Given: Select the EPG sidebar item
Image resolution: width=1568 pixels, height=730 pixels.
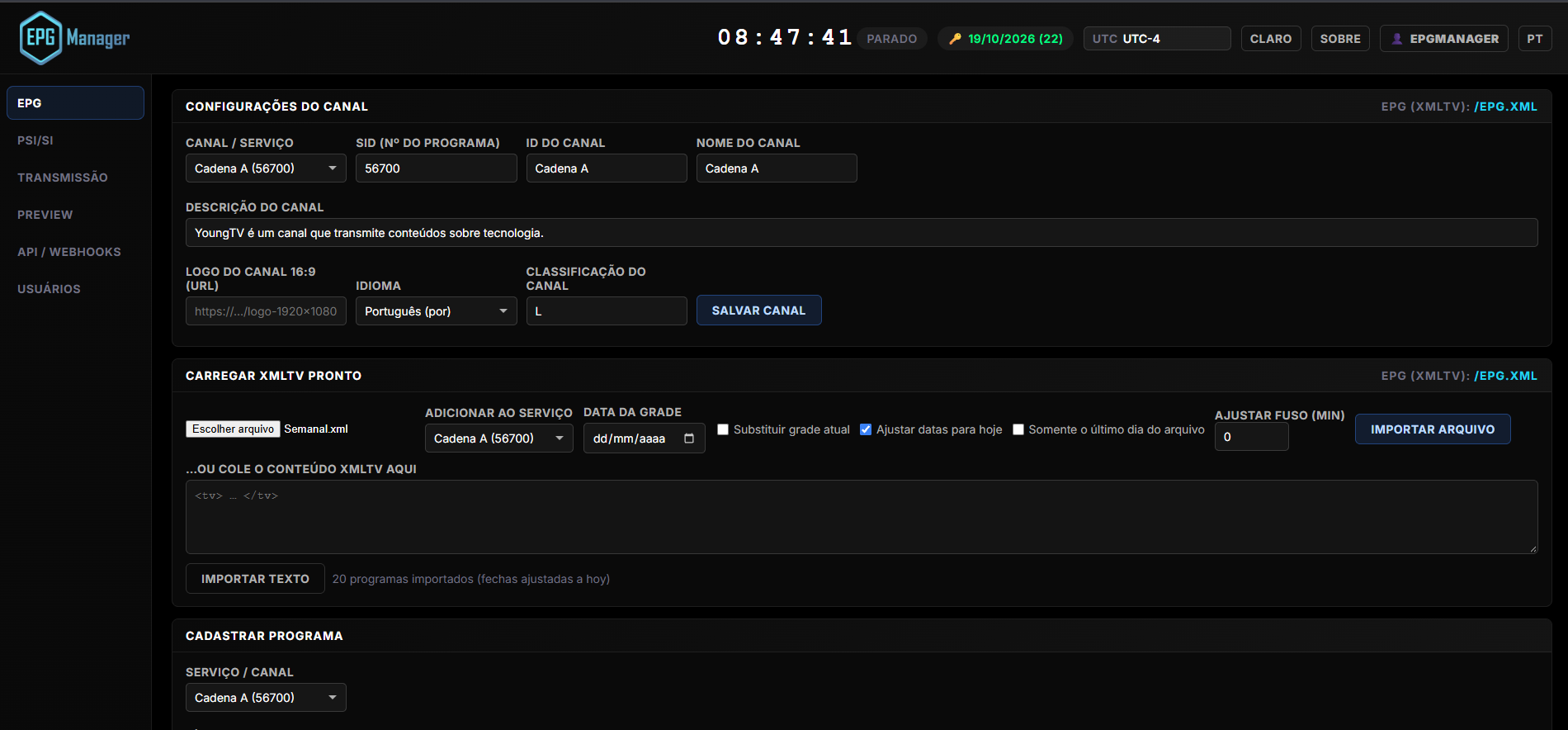Looking at the screenshot, I should point(75,103).
